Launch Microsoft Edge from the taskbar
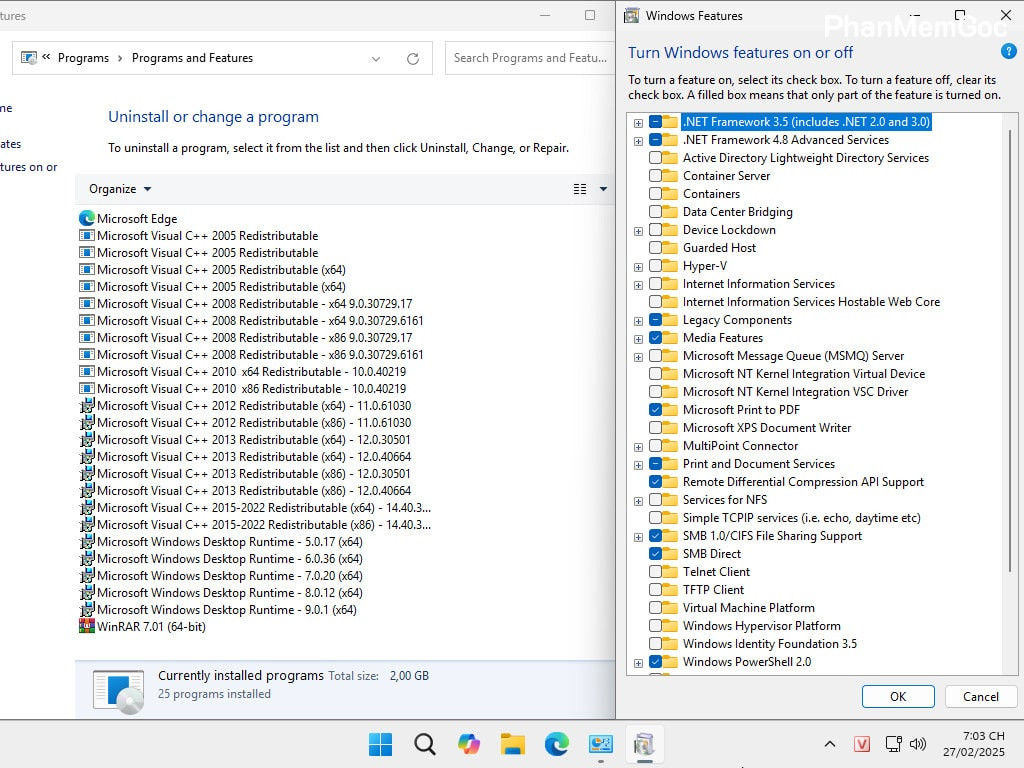 (556, 744)
